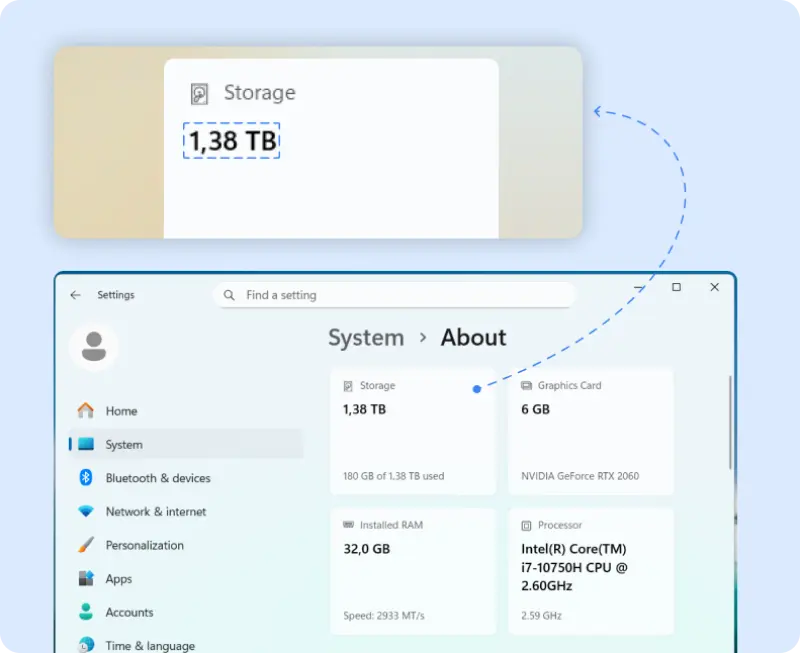Click the Personalization paintbrush icon
This screenshot has height=653, width=800.
86,545
